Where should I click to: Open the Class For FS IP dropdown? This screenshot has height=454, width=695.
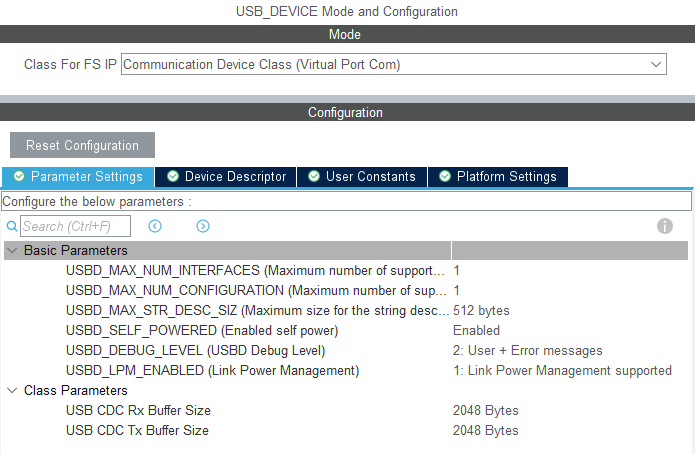394,64
